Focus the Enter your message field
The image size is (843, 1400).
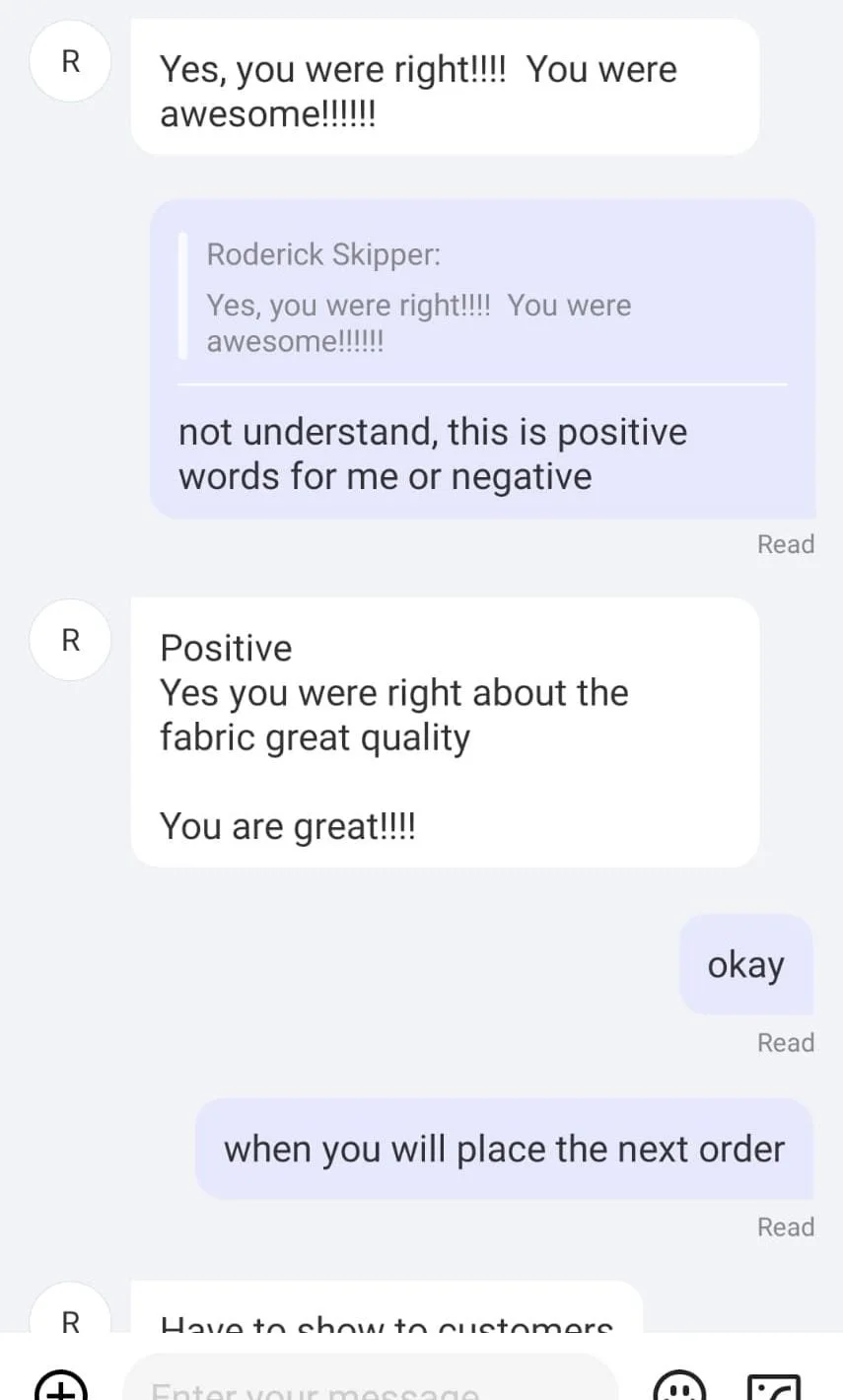pos(370,1385)
